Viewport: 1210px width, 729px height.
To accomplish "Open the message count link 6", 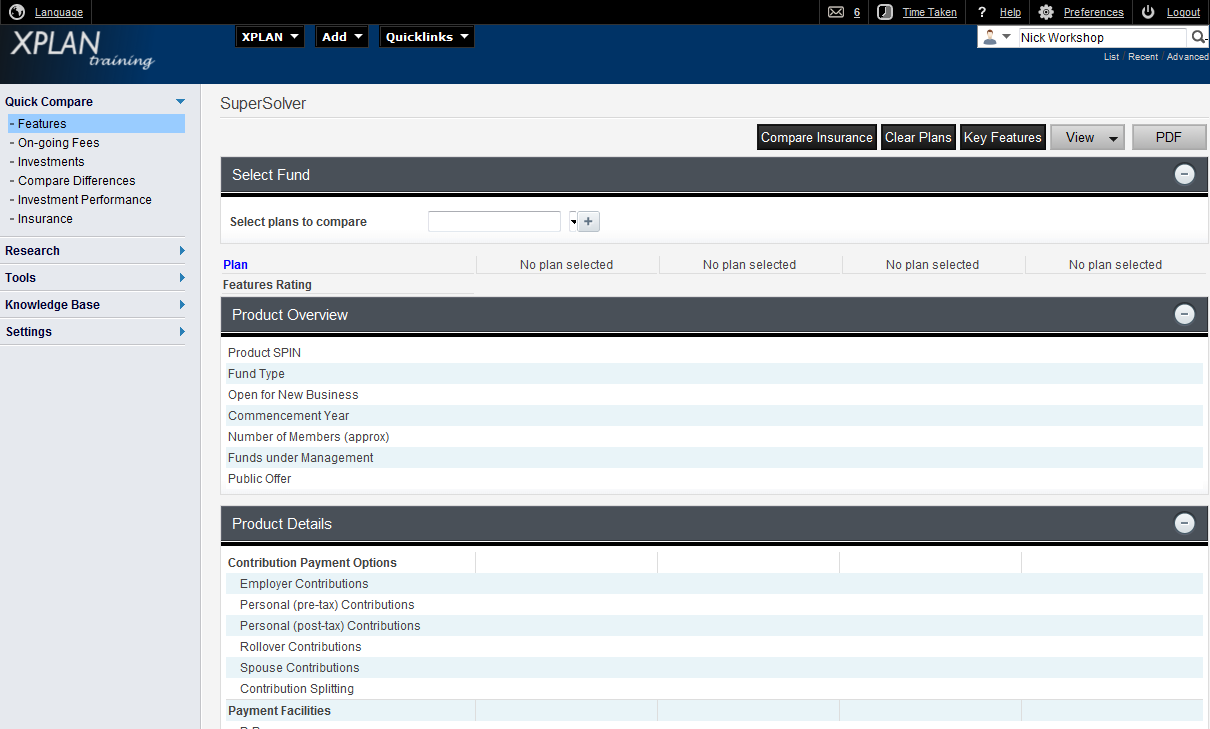I will (857, 12).
